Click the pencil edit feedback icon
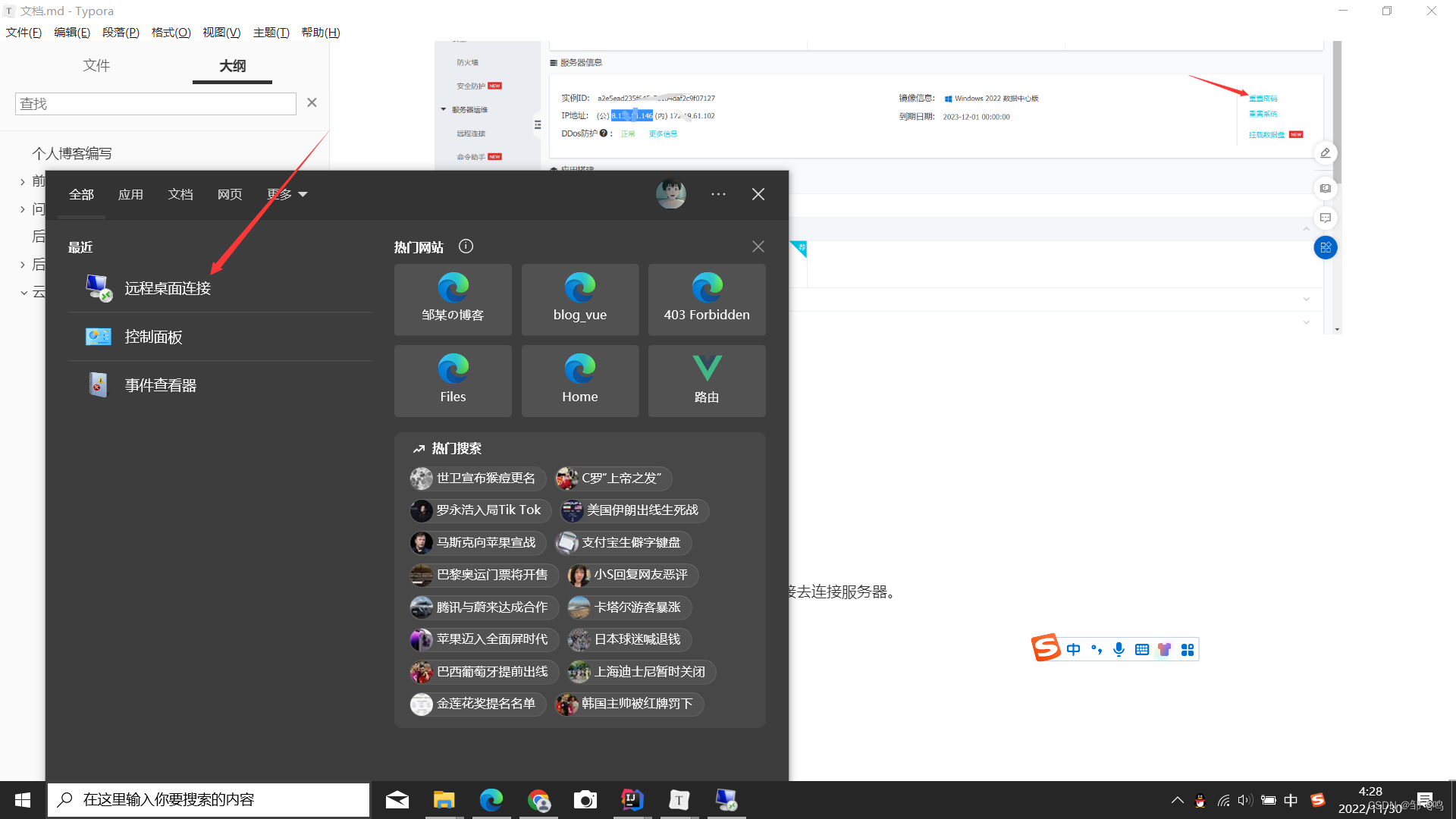 [1325, 152]
